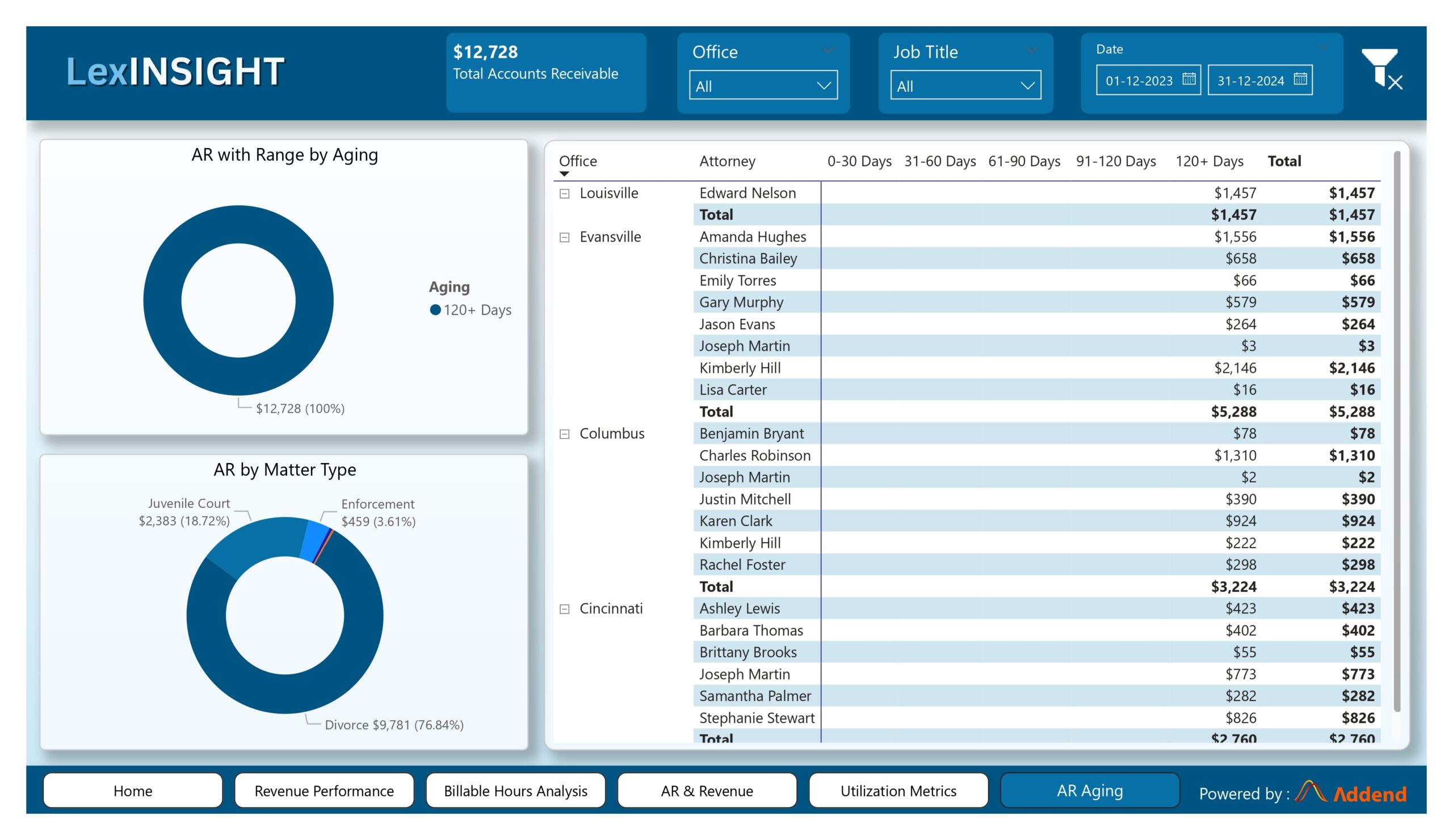This screenshot has width=1453, height=840.
Task: Expand the Date slicer header chevron
Action: (1323, 47)
